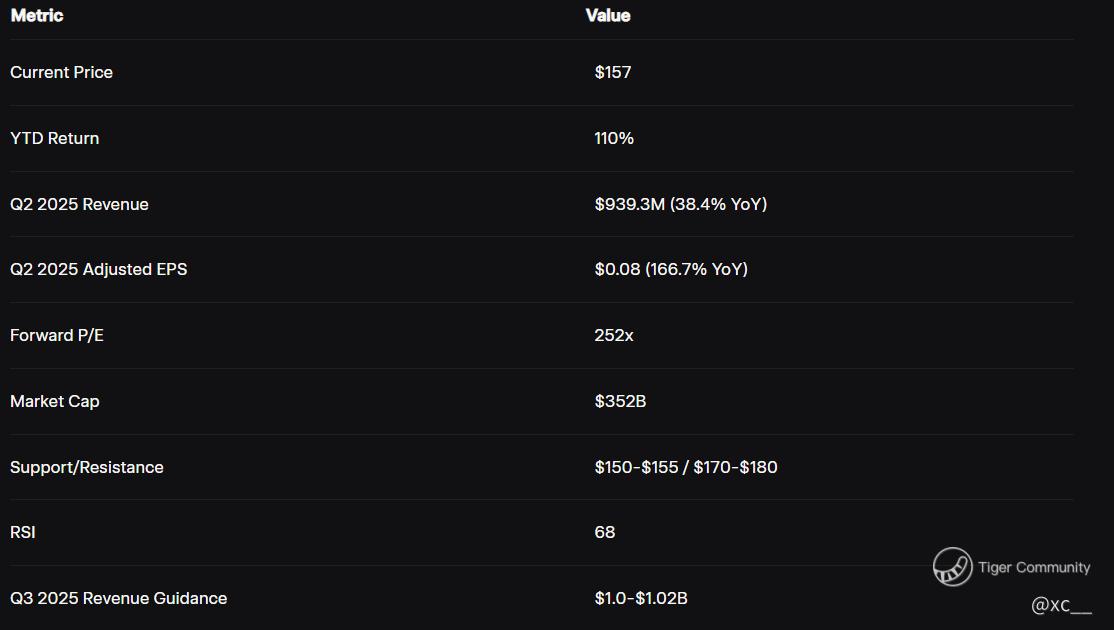1114x630 pixels.
Task: Click the $157 current price value
Action: 613,72
